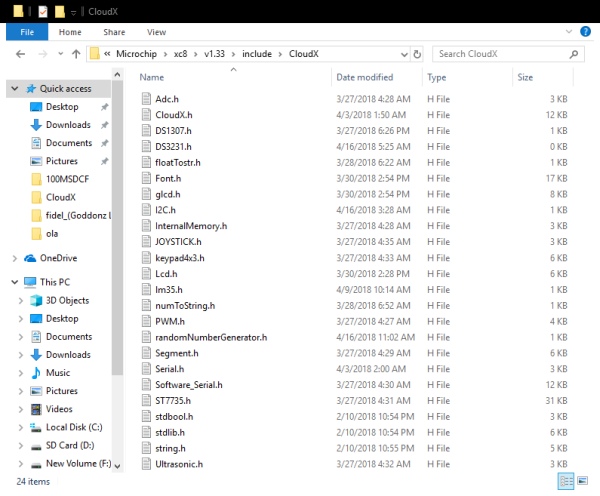Open 100MSDCF folder in sidebar

(67, 179)
